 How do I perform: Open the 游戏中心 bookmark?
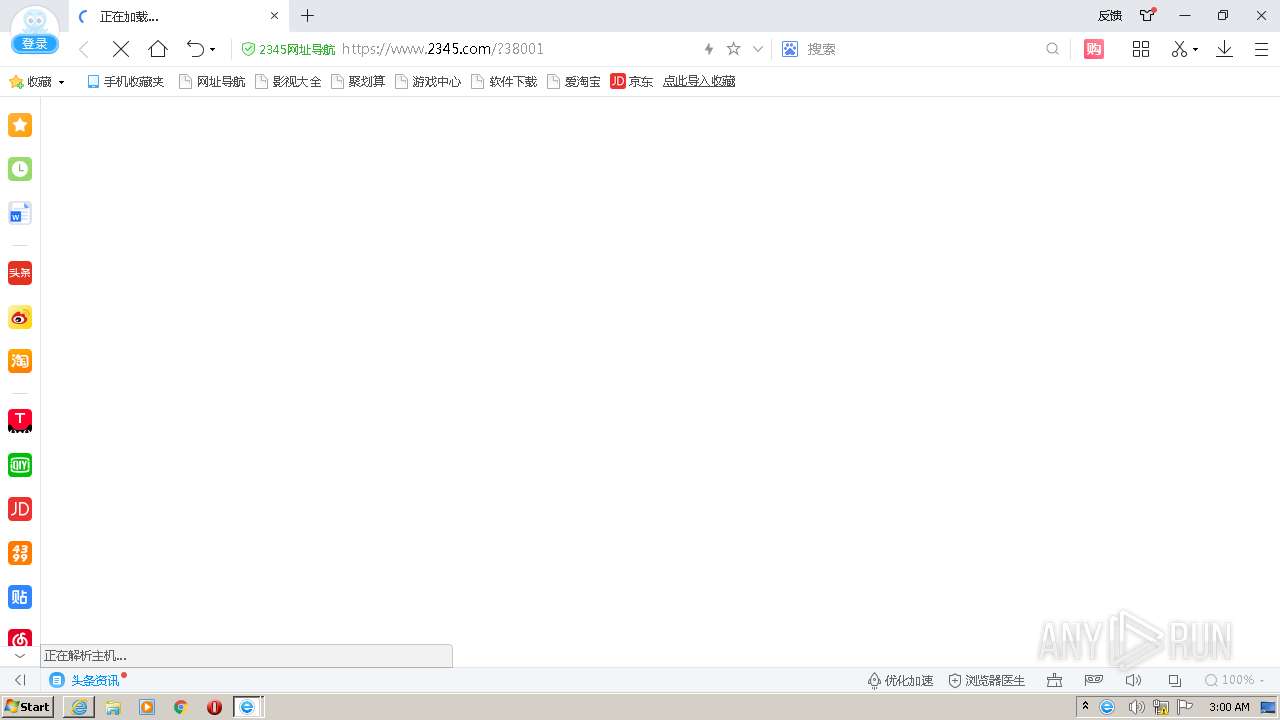428,82
